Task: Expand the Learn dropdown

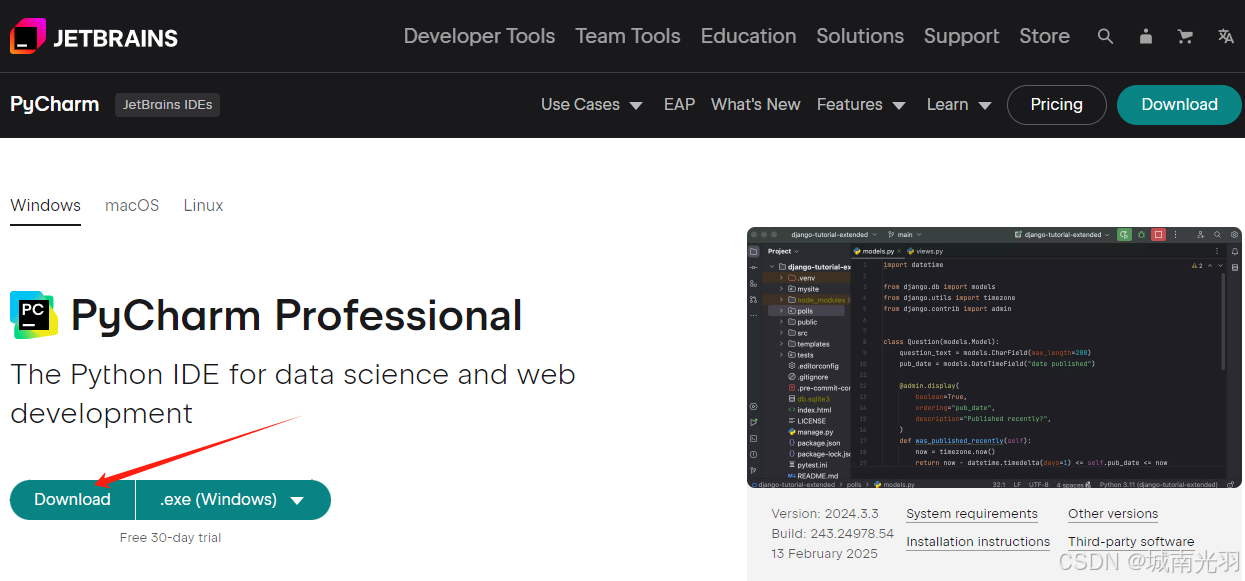Action: 959,104
